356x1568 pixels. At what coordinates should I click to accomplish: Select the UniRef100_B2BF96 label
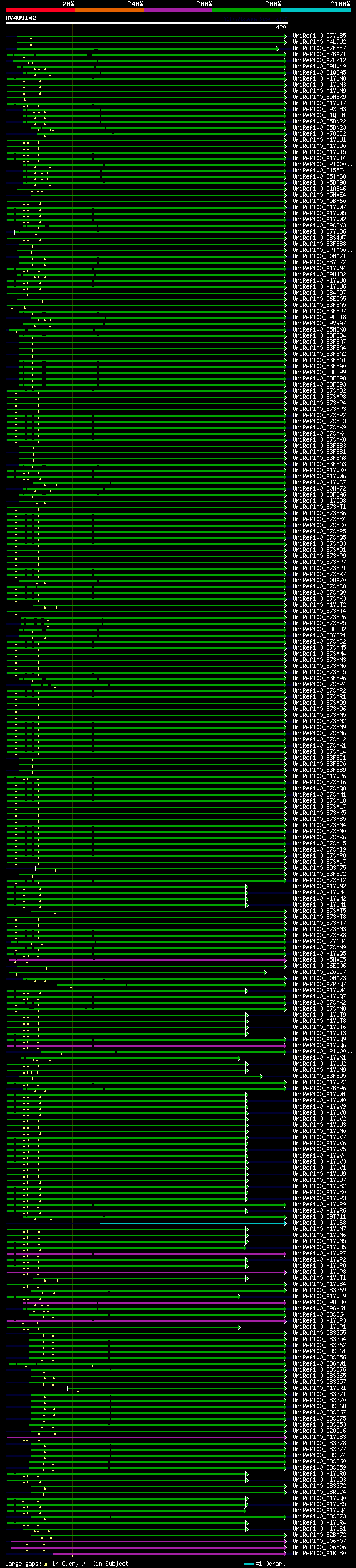coord(319,1089)
